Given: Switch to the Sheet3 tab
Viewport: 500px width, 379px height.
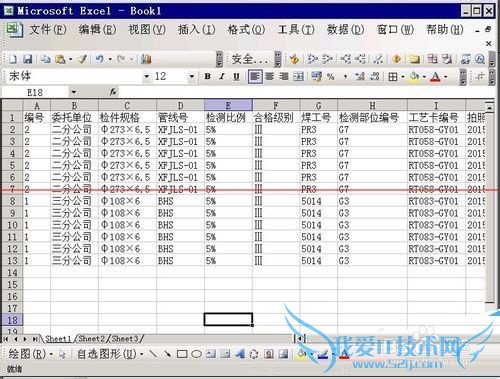Looking at the screenshot, I should [125, 339].
